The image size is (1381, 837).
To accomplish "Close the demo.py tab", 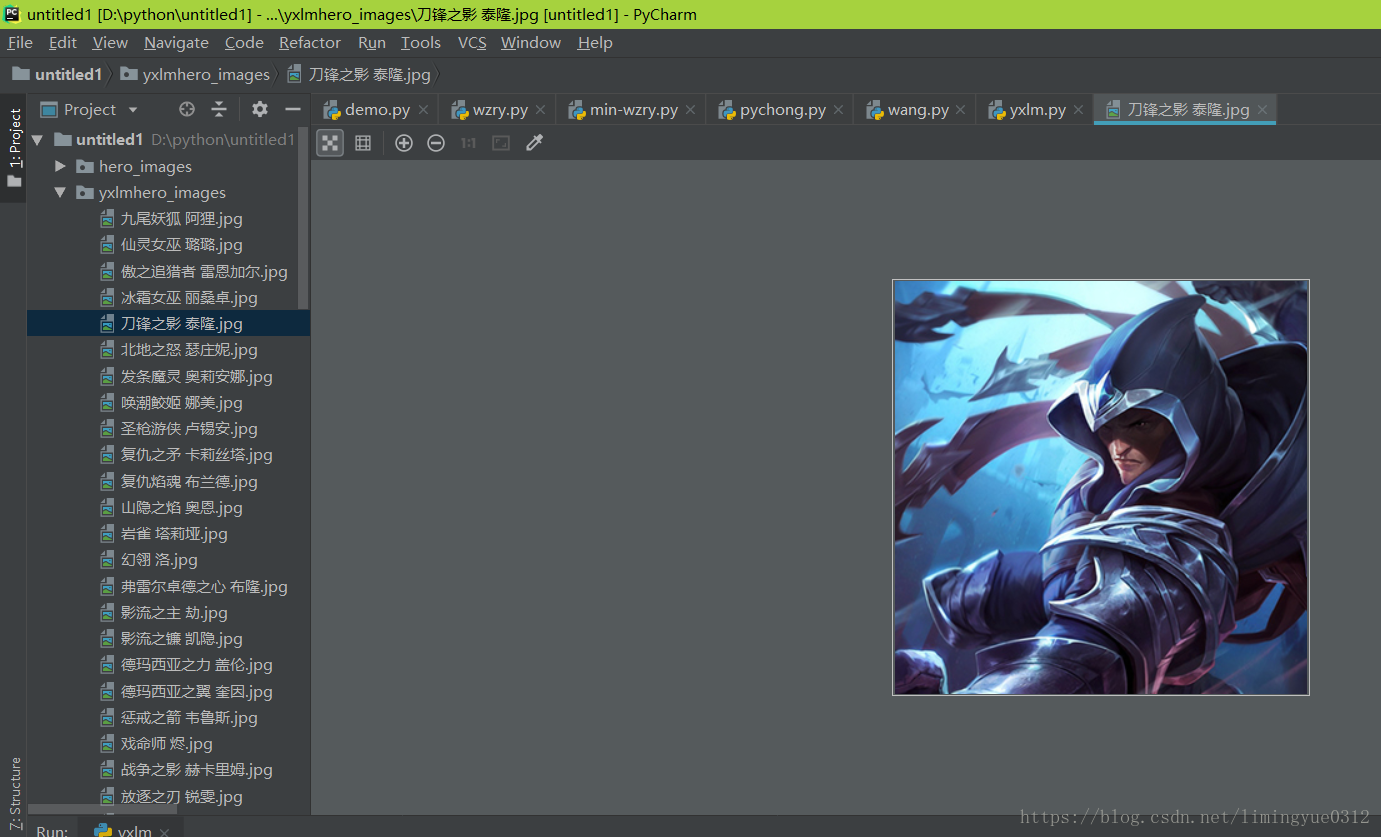I will 423,110.
